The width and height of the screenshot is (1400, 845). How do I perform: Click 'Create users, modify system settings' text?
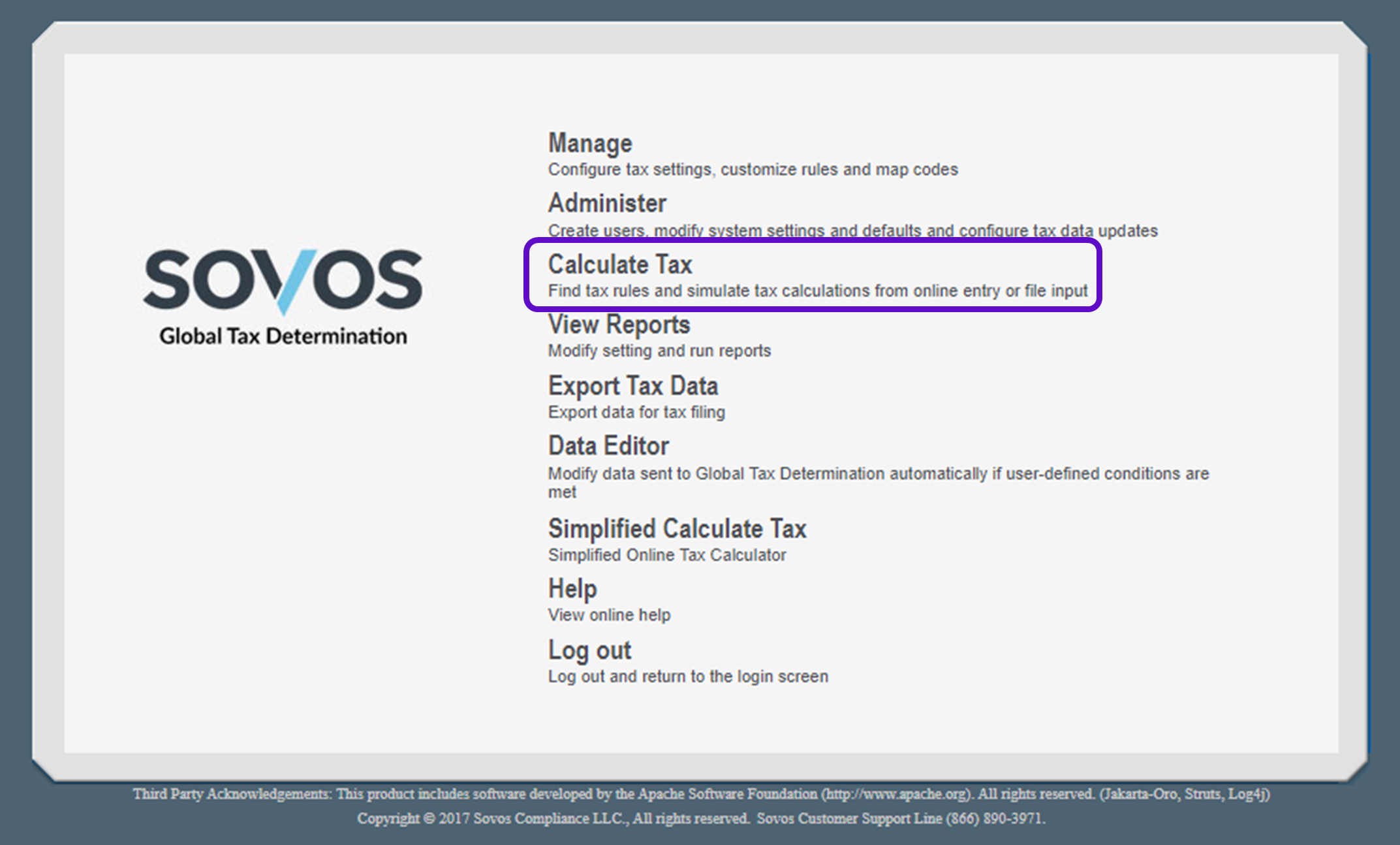pyautogui.click(x=852, y=231)
